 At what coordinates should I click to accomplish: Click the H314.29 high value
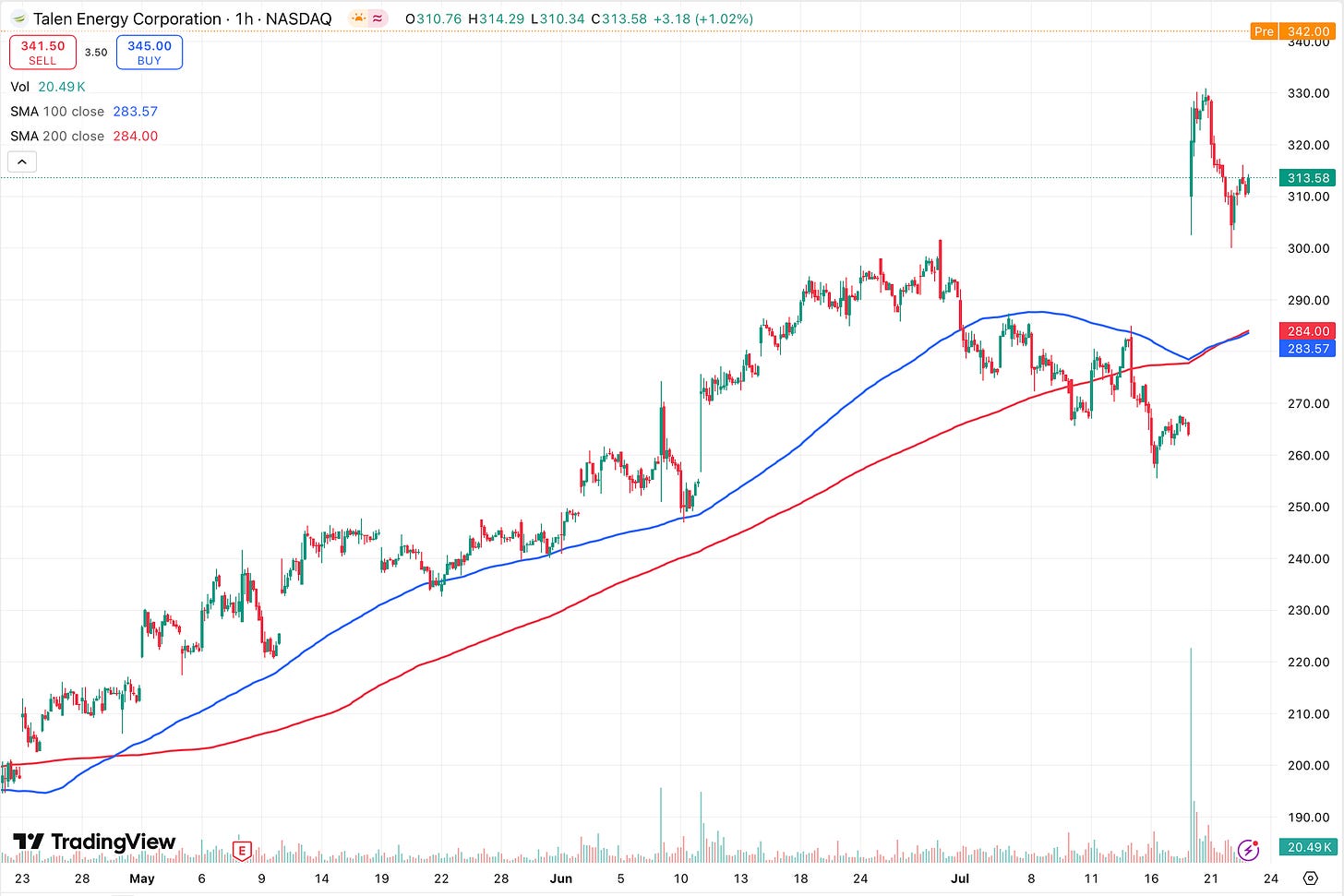point(496,18)
